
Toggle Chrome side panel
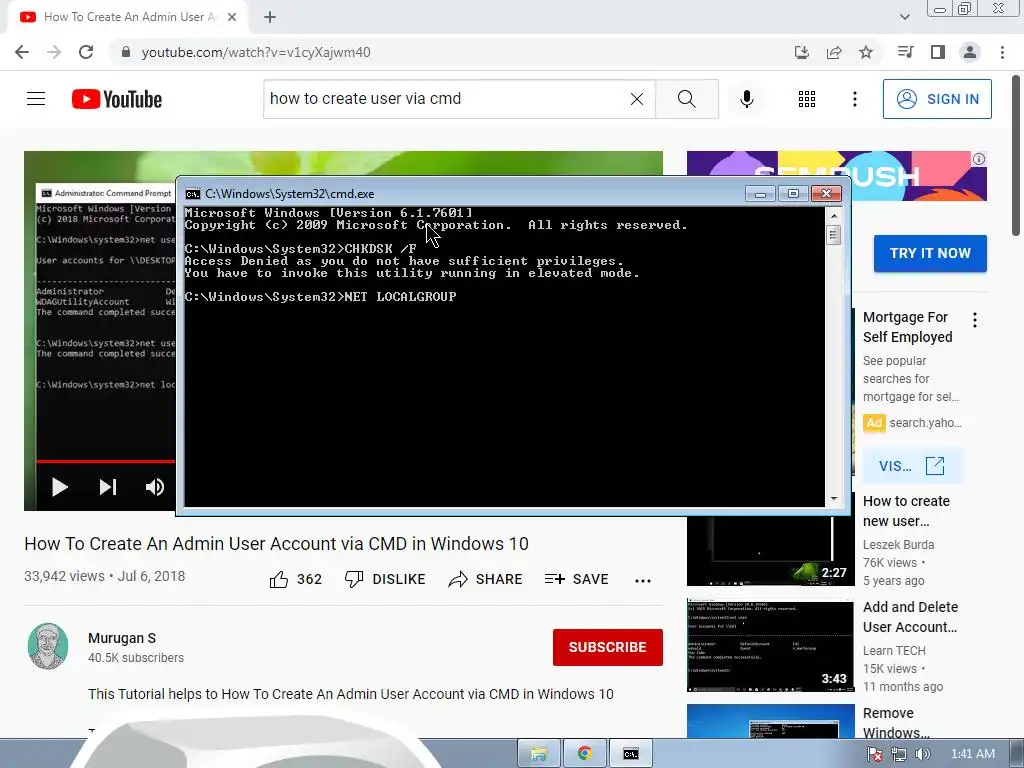point(938,52)
